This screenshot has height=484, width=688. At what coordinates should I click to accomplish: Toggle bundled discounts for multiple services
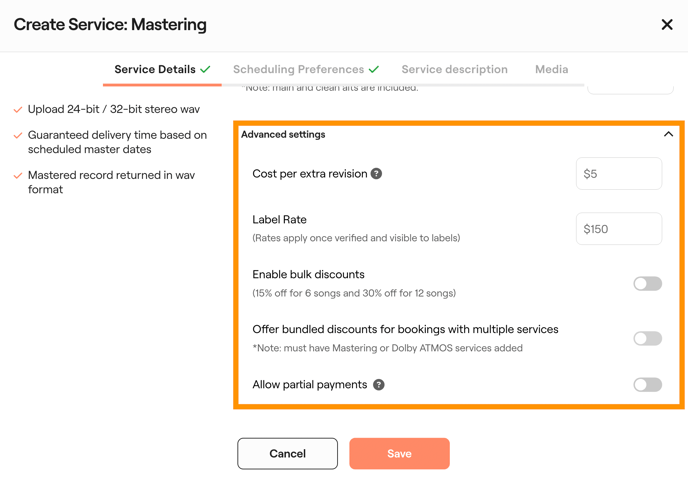click(647, 338)
